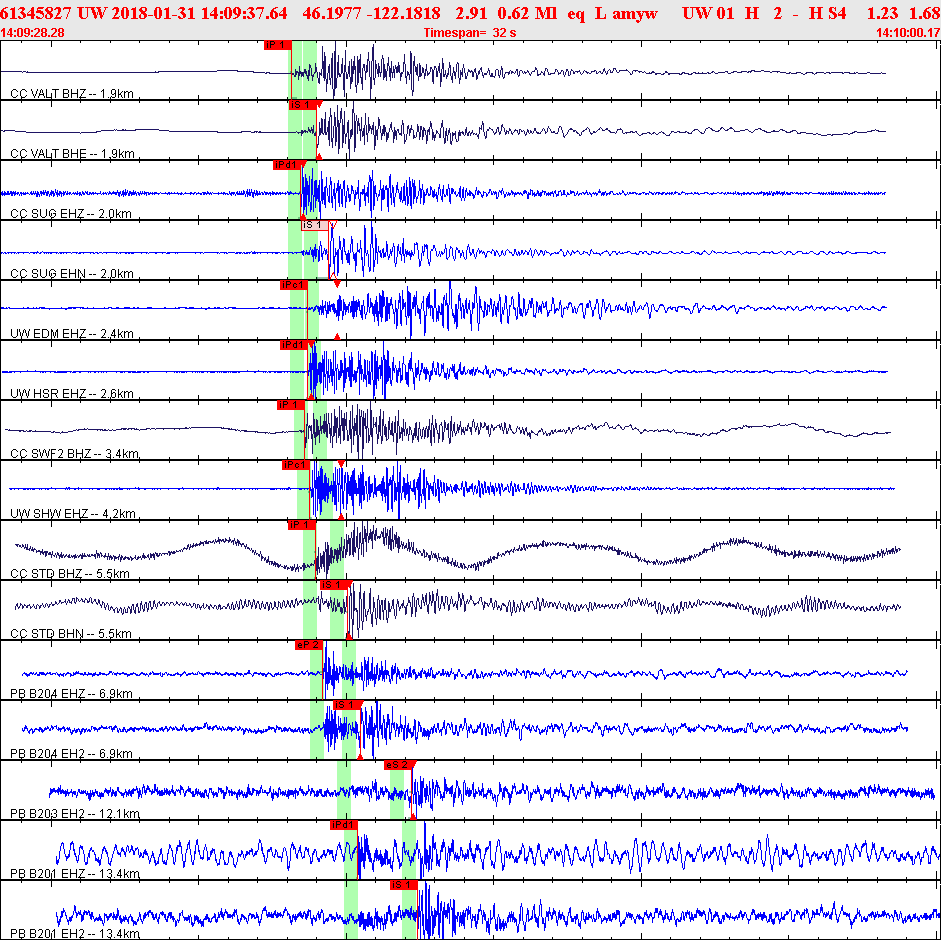Click the channel label PB B201 EH2 -- 13.4km
The image size is (941, 940).
[75, 933]
